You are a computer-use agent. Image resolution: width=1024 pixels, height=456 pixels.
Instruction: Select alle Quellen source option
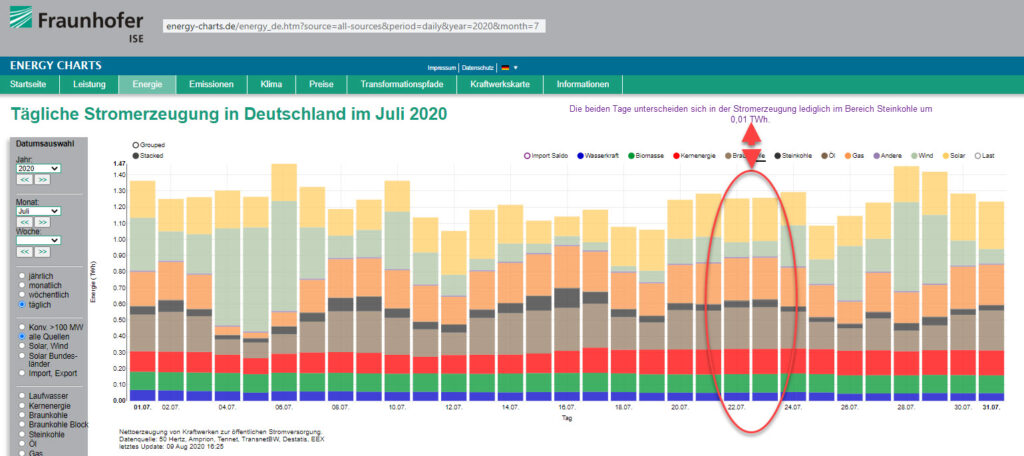pos(22,336)
